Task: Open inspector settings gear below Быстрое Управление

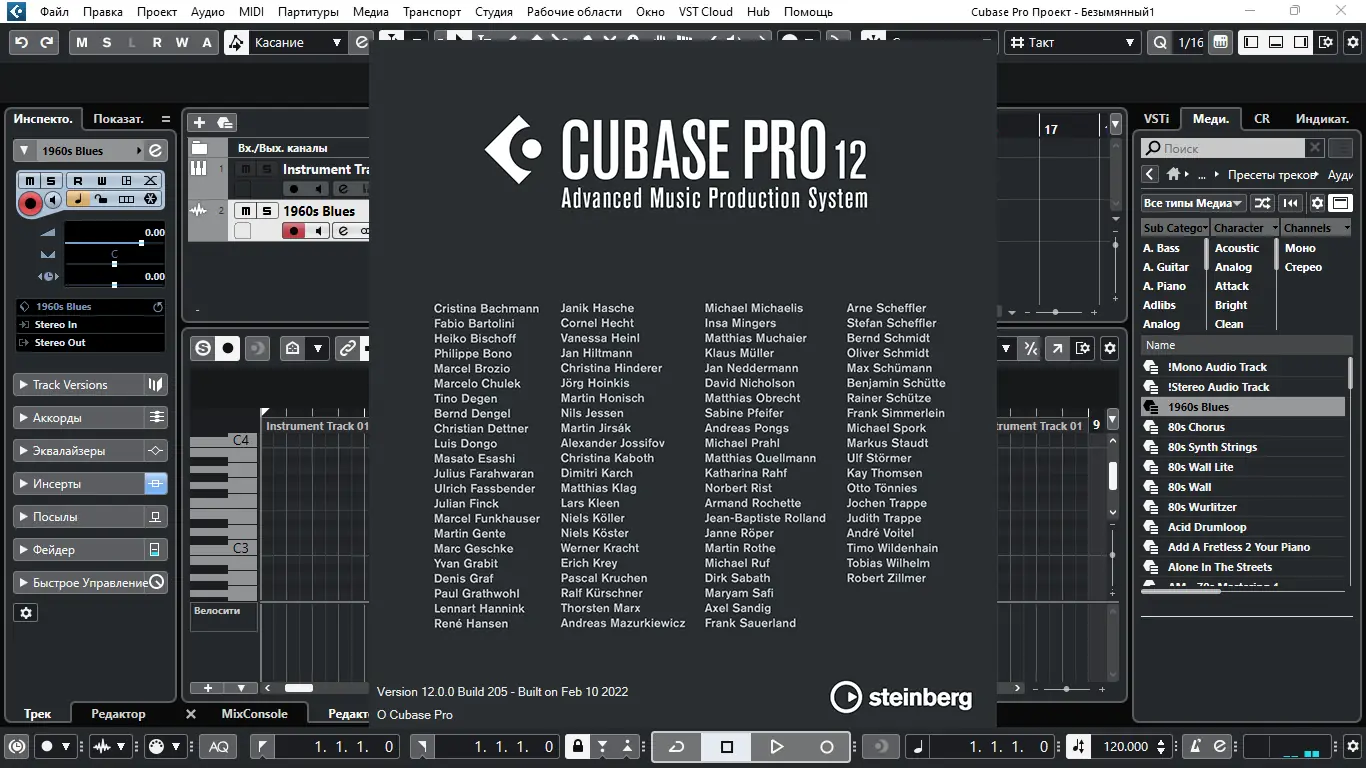Action: 27,613
